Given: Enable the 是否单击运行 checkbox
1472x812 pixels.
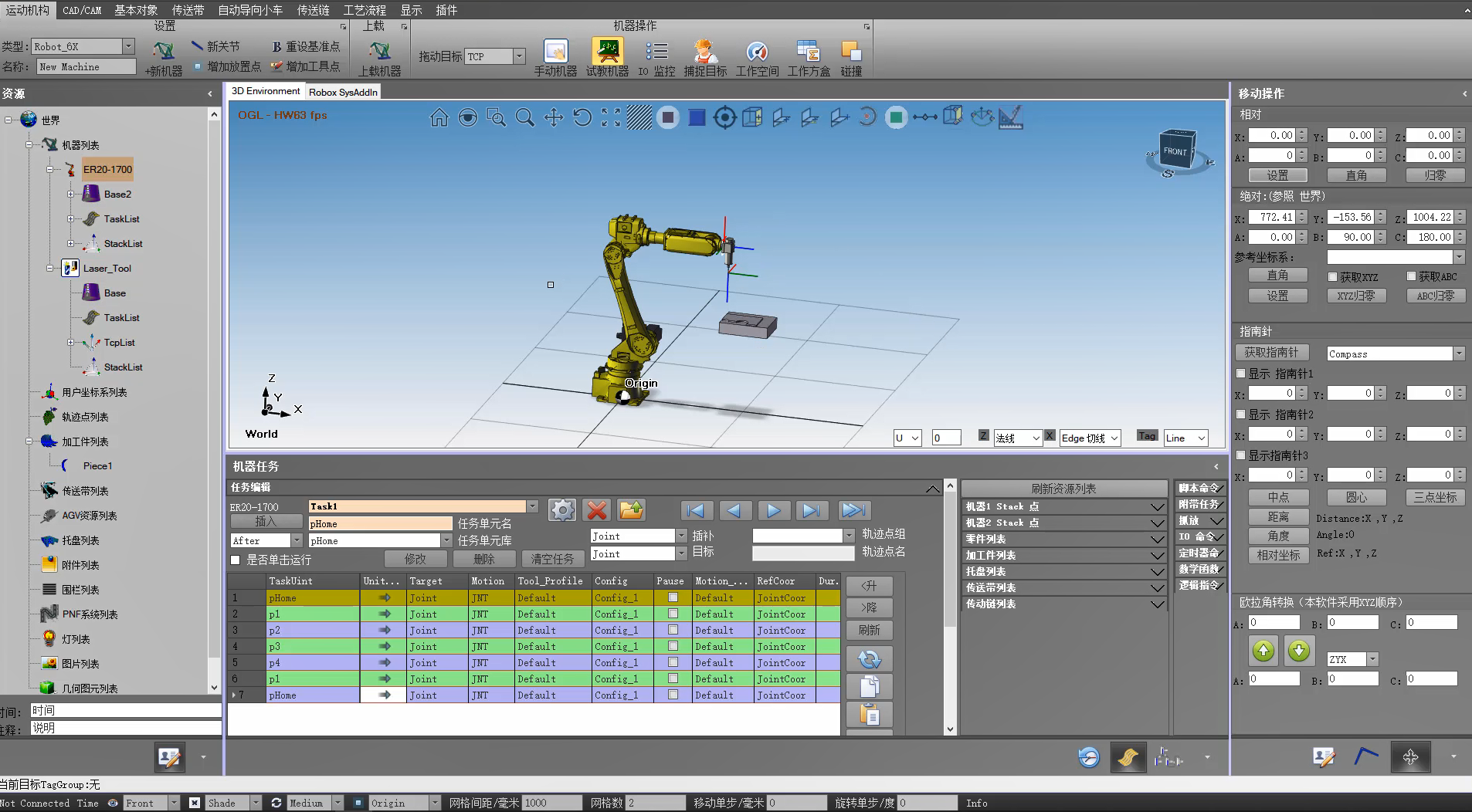Looking at the screenshot, I should tap(236, 560).
